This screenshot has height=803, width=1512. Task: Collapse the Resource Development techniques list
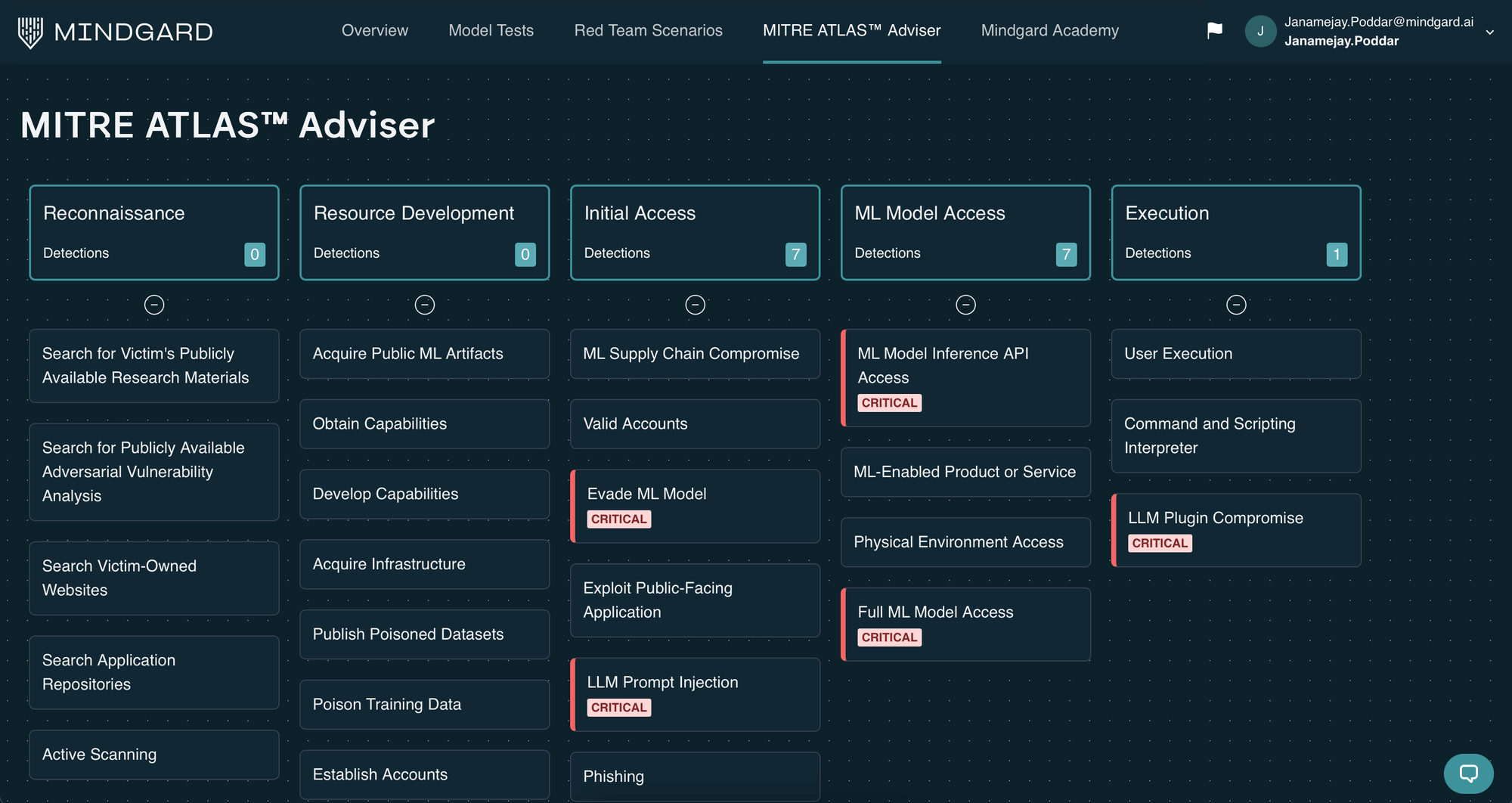[x=425, y=305]
